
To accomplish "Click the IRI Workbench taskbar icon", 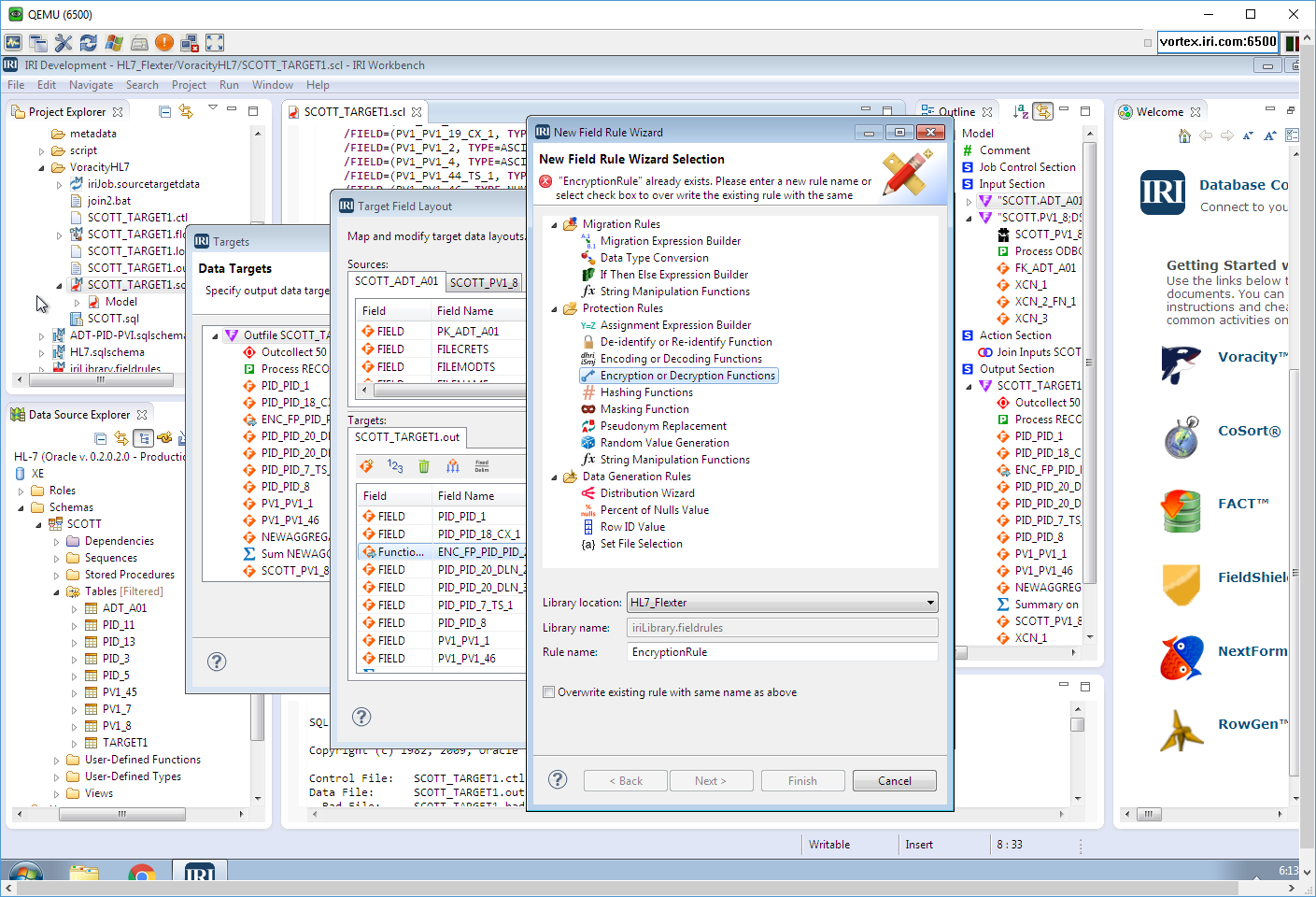I will (200, 874).
